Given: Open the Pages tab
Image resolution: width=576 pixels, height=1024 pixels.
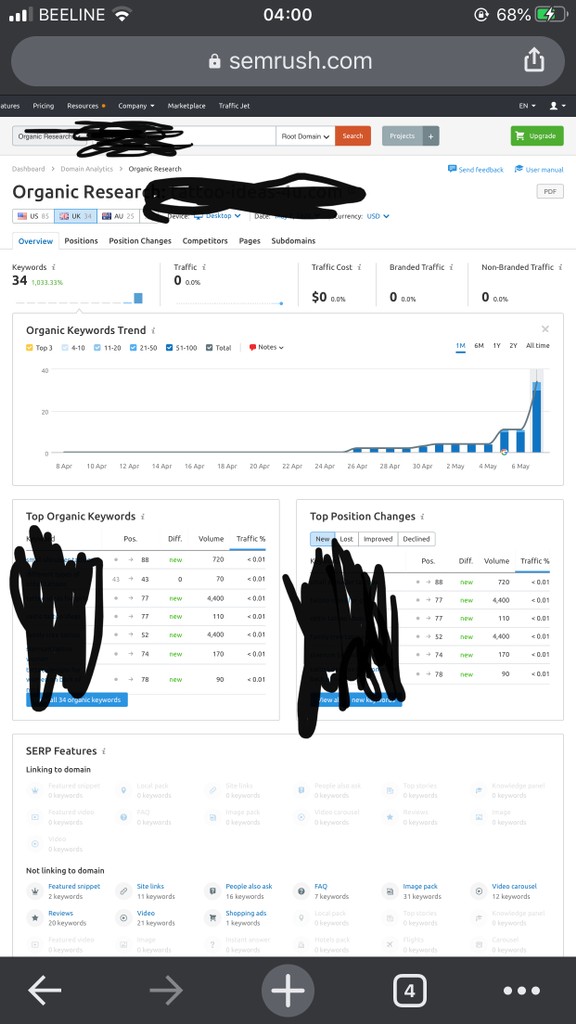Looking at the screenshot, I should pyautogui.click(x=249, y=241).
